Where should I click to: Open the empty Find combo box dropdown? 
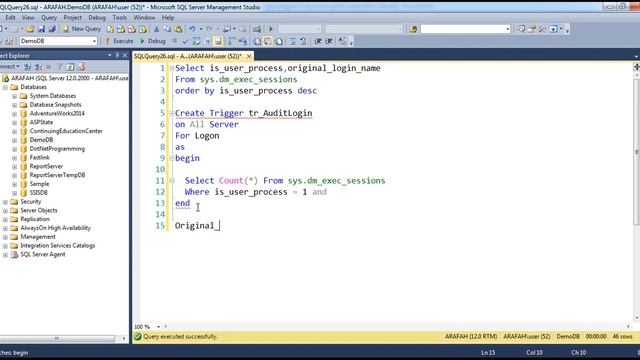click(508, 29)
